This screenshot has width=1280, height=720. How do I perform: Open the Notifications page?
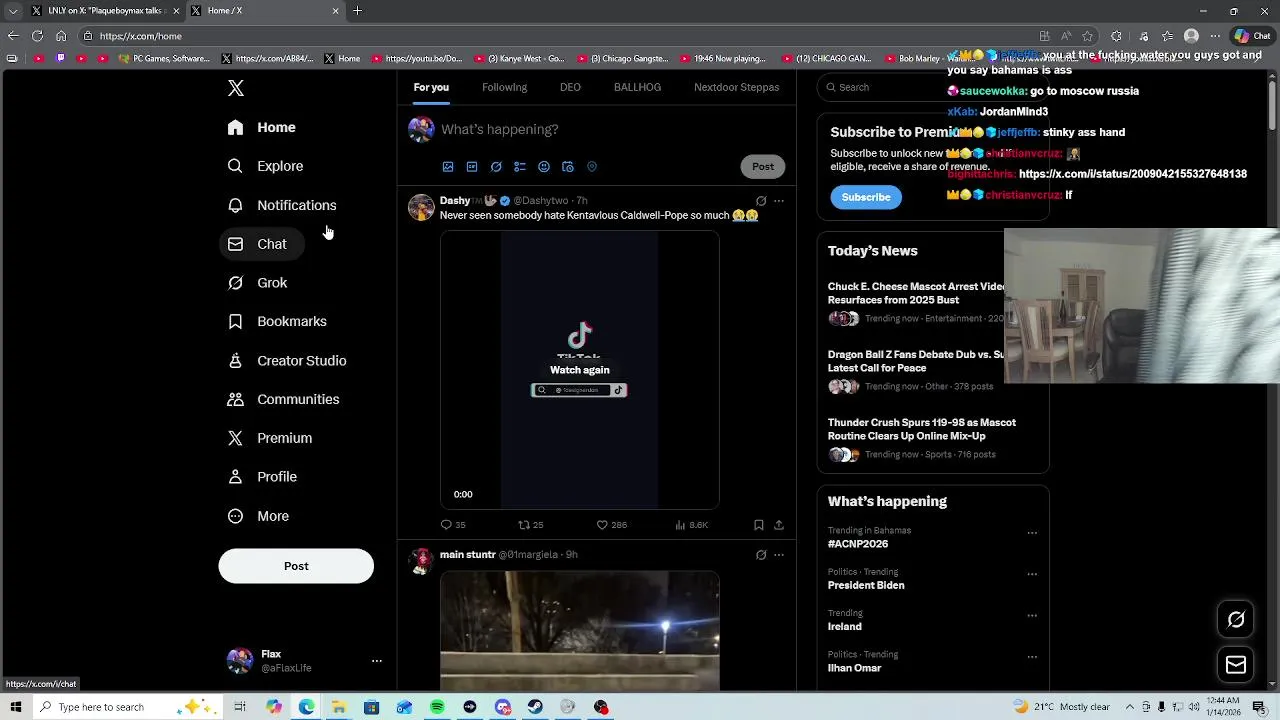[282, 205]
